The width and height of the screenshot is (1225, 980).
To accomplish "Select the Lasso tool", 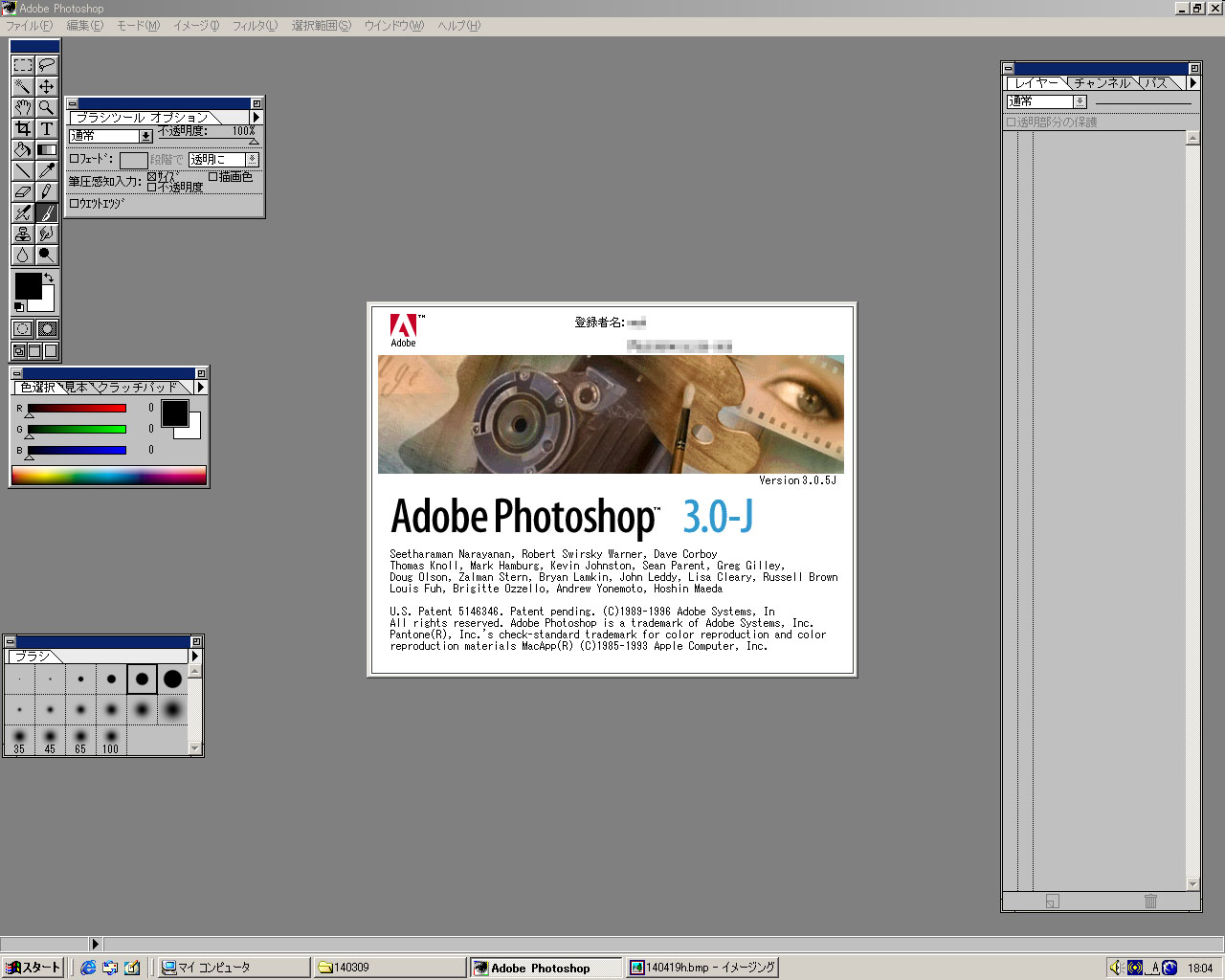I will coord(46,65).
